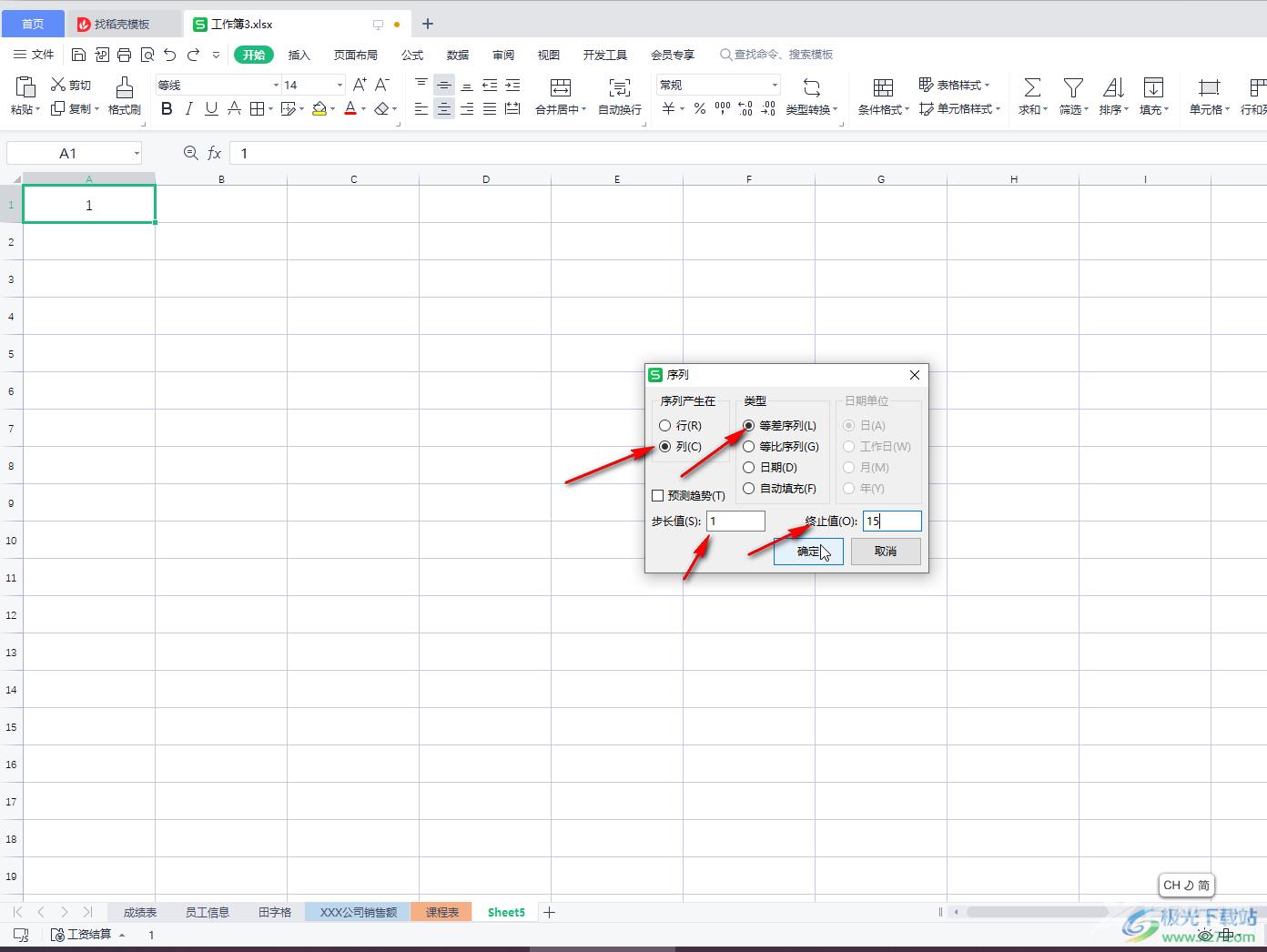The width and height of the screenshot is (1267, 952).
Task: Click the Redo arrow icon
Action: pyautogui.click(x=193, y=55)
